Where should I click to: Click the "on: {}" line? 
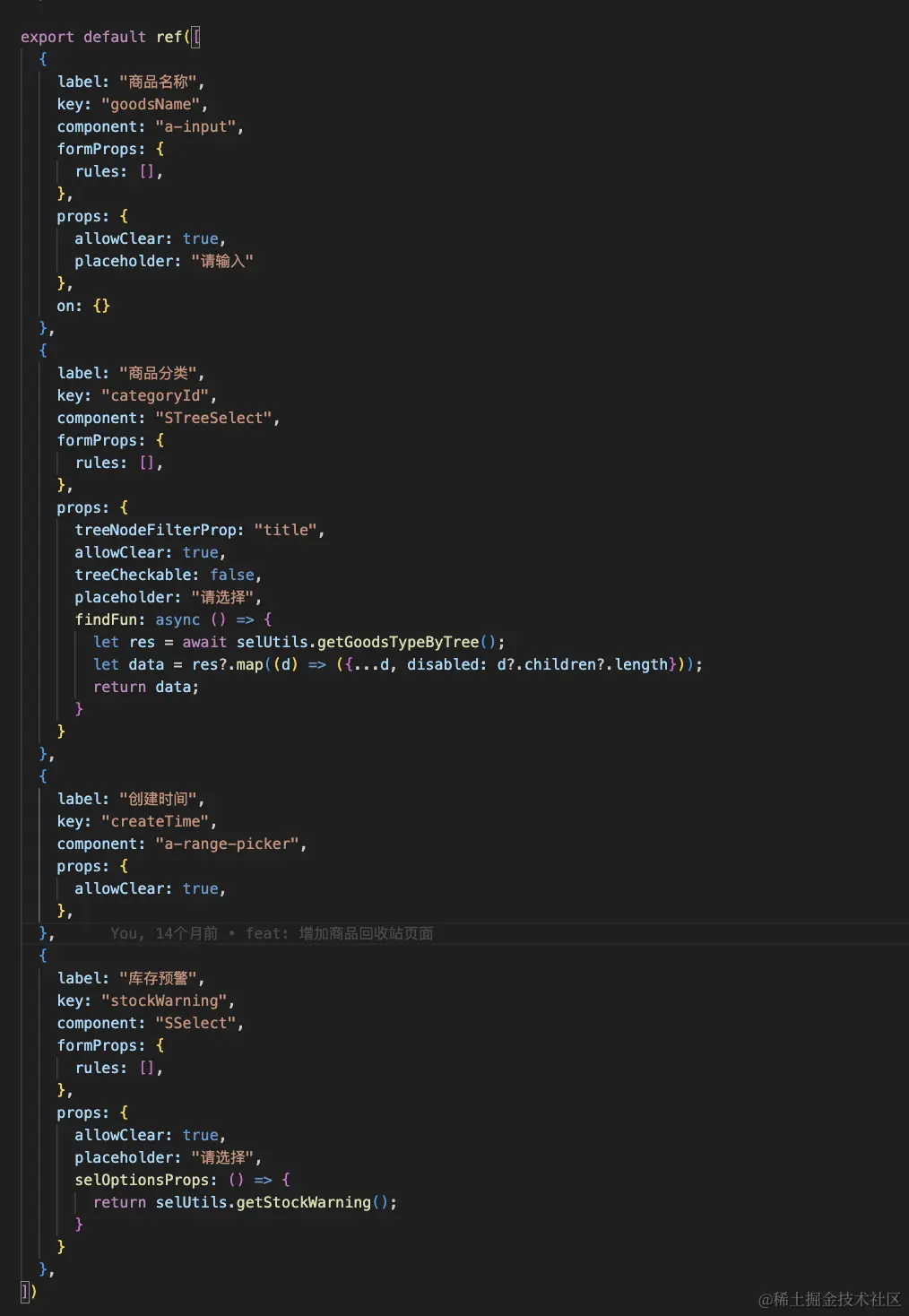pos(83,306)
